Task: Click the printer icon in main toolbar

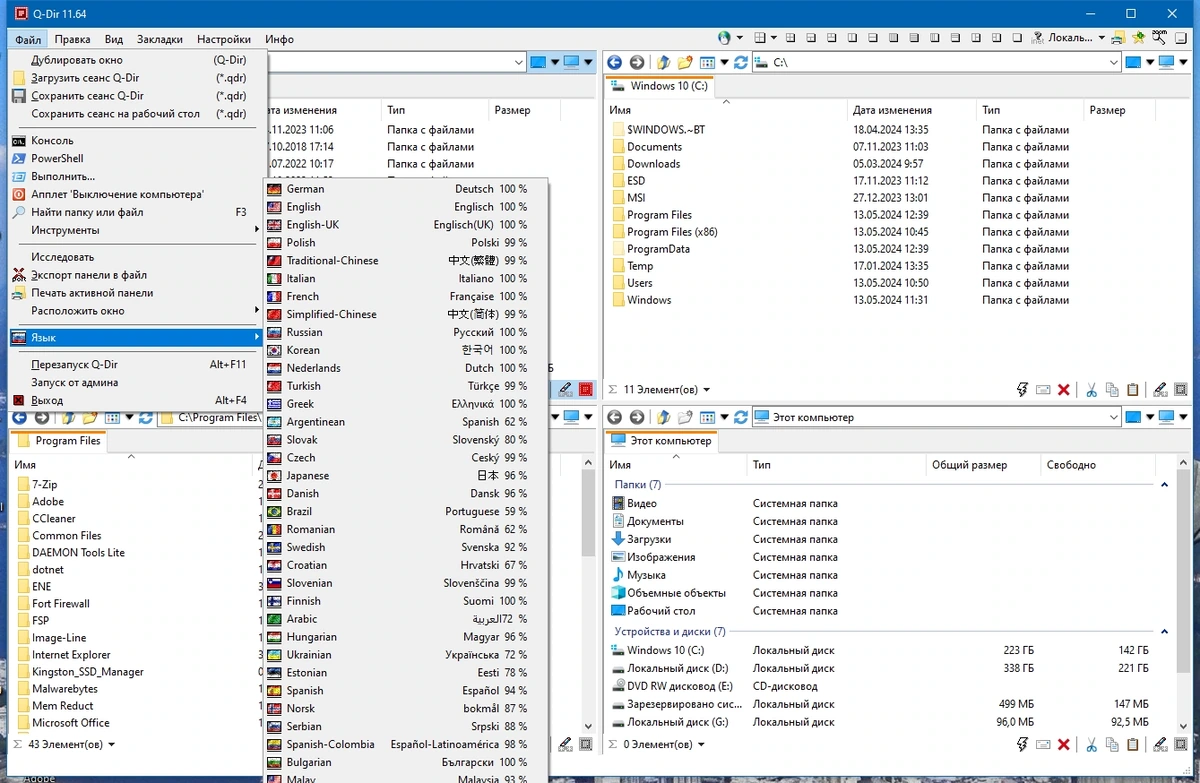Action: click(x=1118, y=38)
